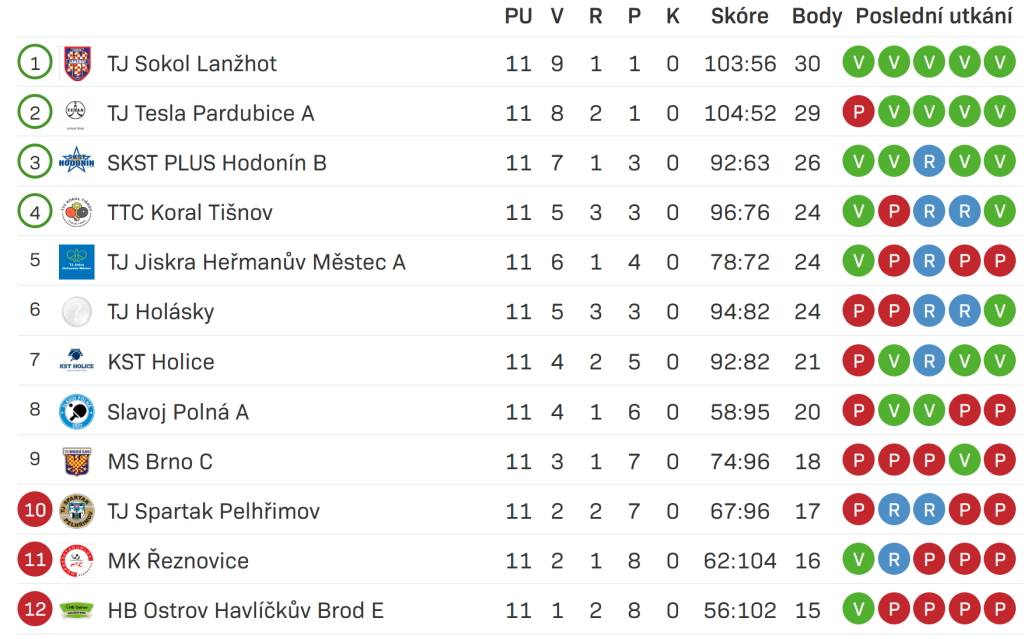
Task: Click MS Brno C's green V result badge
Action: [x=965, y=460]
